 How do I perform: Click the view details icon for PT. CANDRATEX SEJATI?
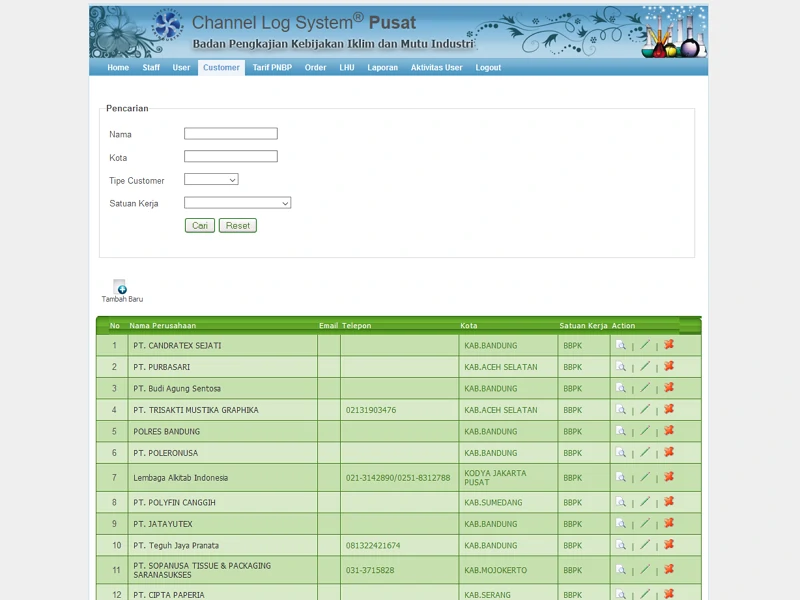[621, 344]
